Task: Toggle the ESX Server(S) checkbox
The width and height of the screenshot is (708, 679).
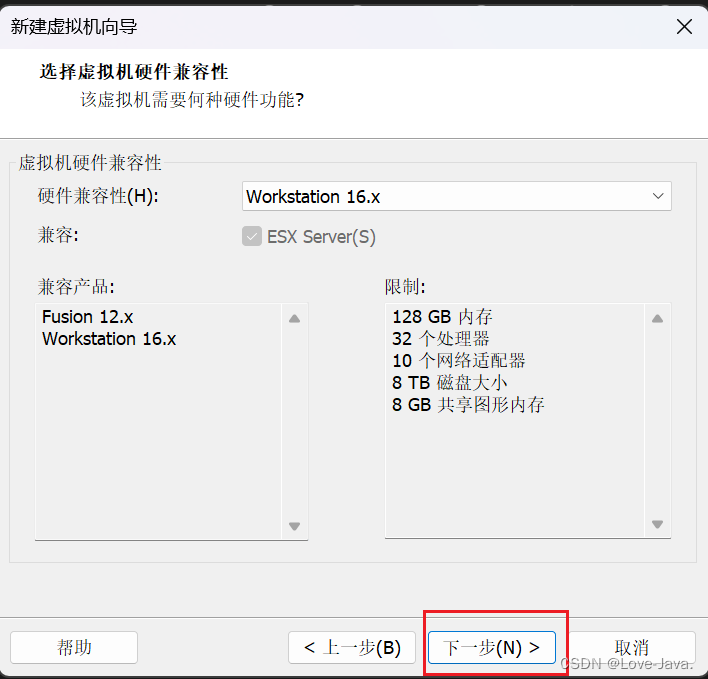Action: tap(252, 237)
